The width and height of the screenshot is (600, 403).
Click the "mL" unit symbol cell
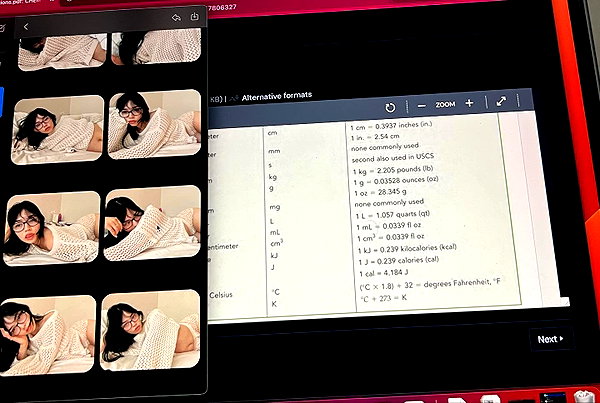275,232
